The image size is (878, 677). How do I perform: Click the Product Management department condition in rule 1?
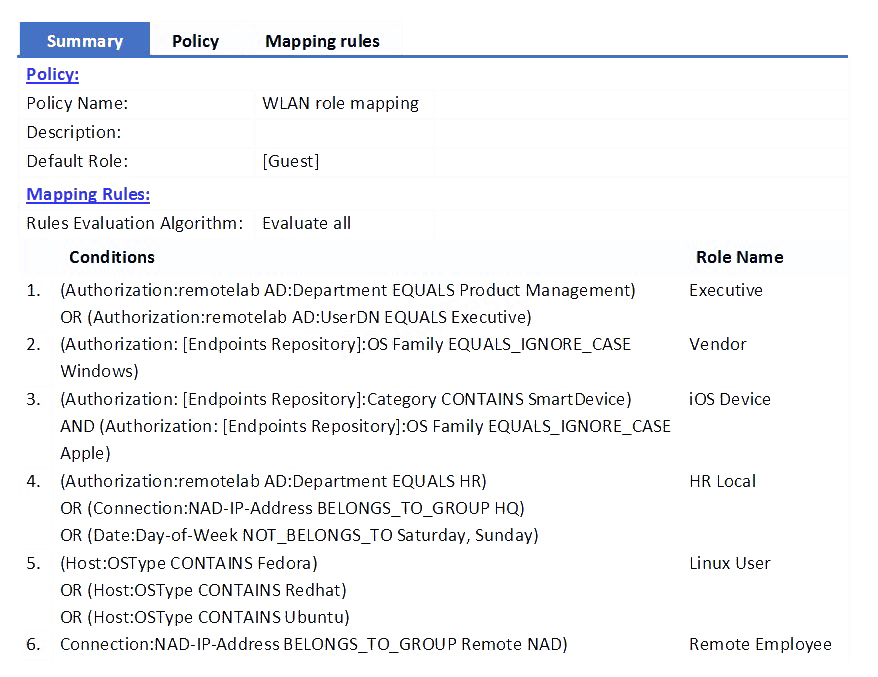click(x=347, y=290)
